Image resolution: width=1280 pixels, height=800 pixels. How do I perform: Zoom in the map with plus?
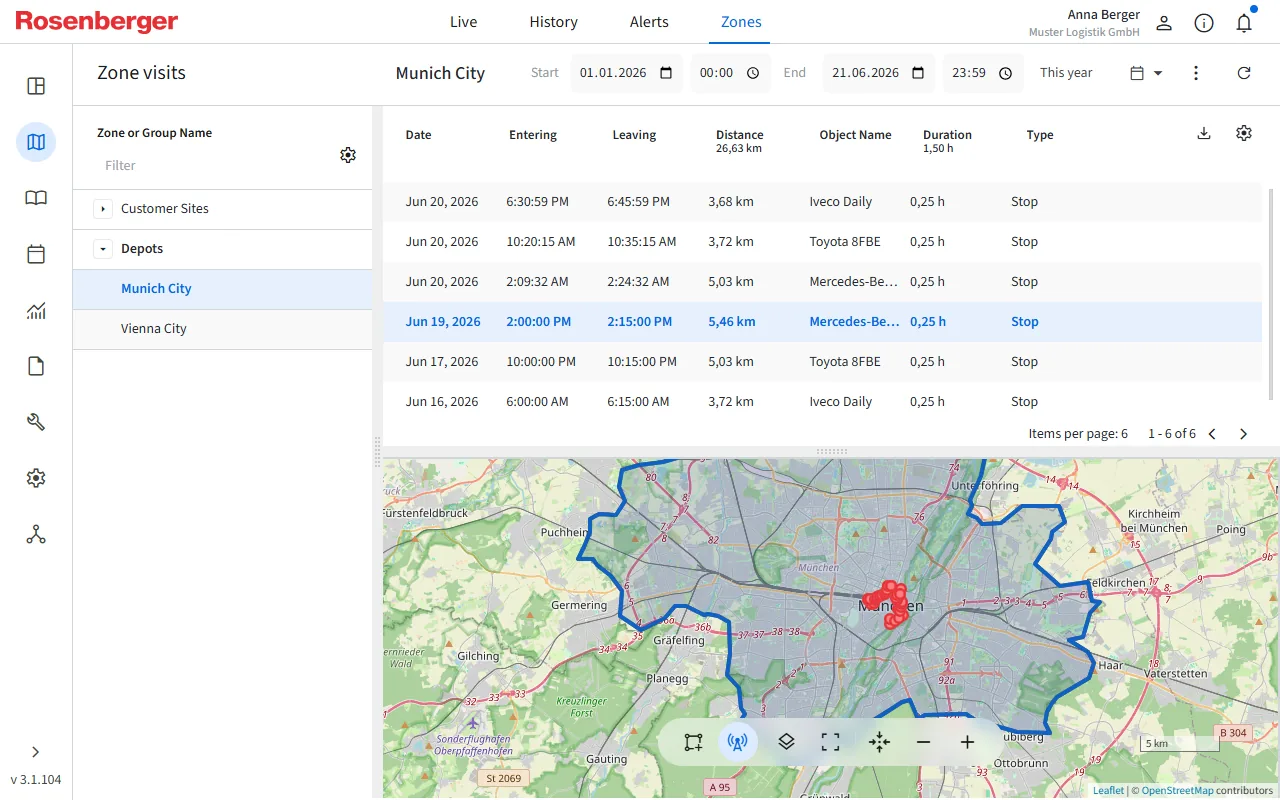point(967,742)
